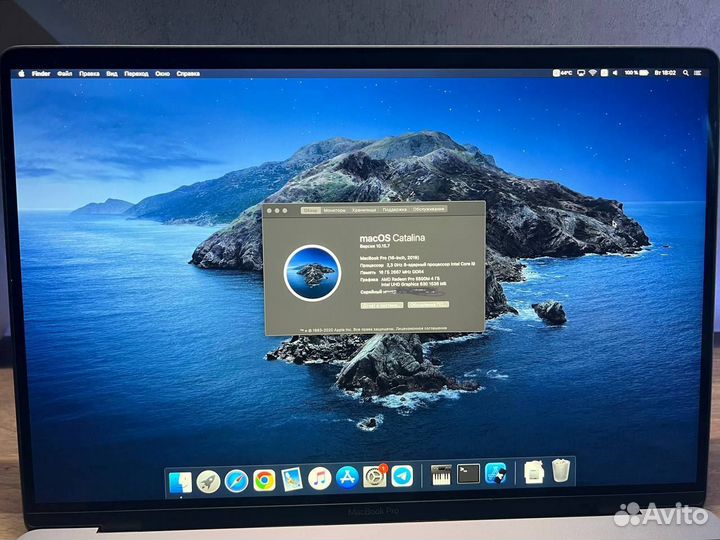Screen dimensions: 720x540
Task: Open the Trash in Dock
Action: tap(561, 470)
